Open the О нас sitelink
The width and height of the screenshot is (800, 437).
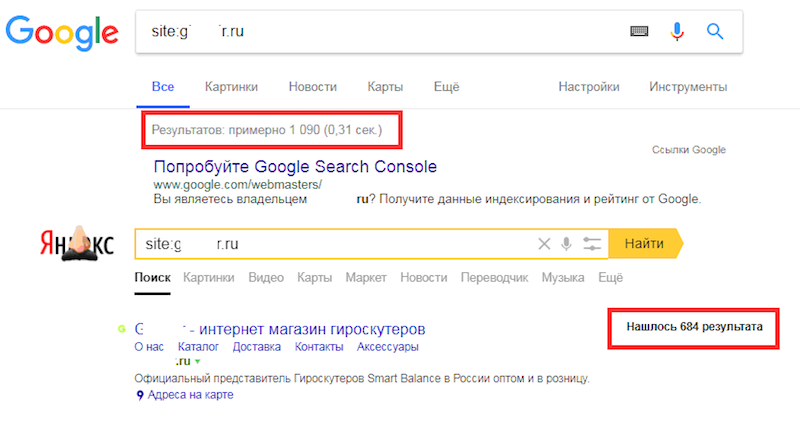[x=149, y=347]
